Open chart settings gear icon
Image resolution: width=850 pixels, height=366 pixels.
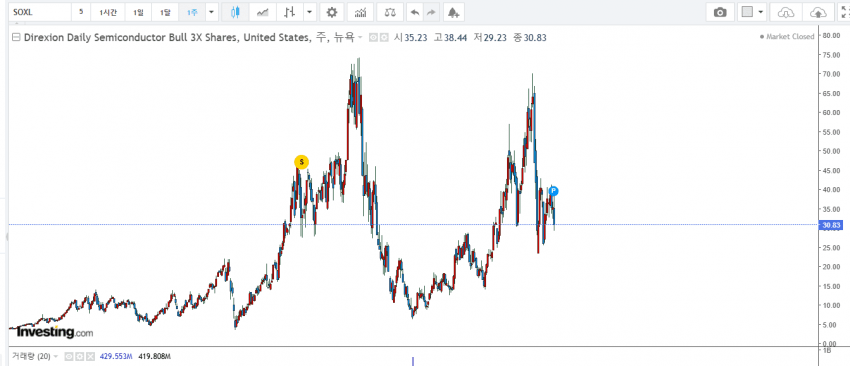[331, 12]
